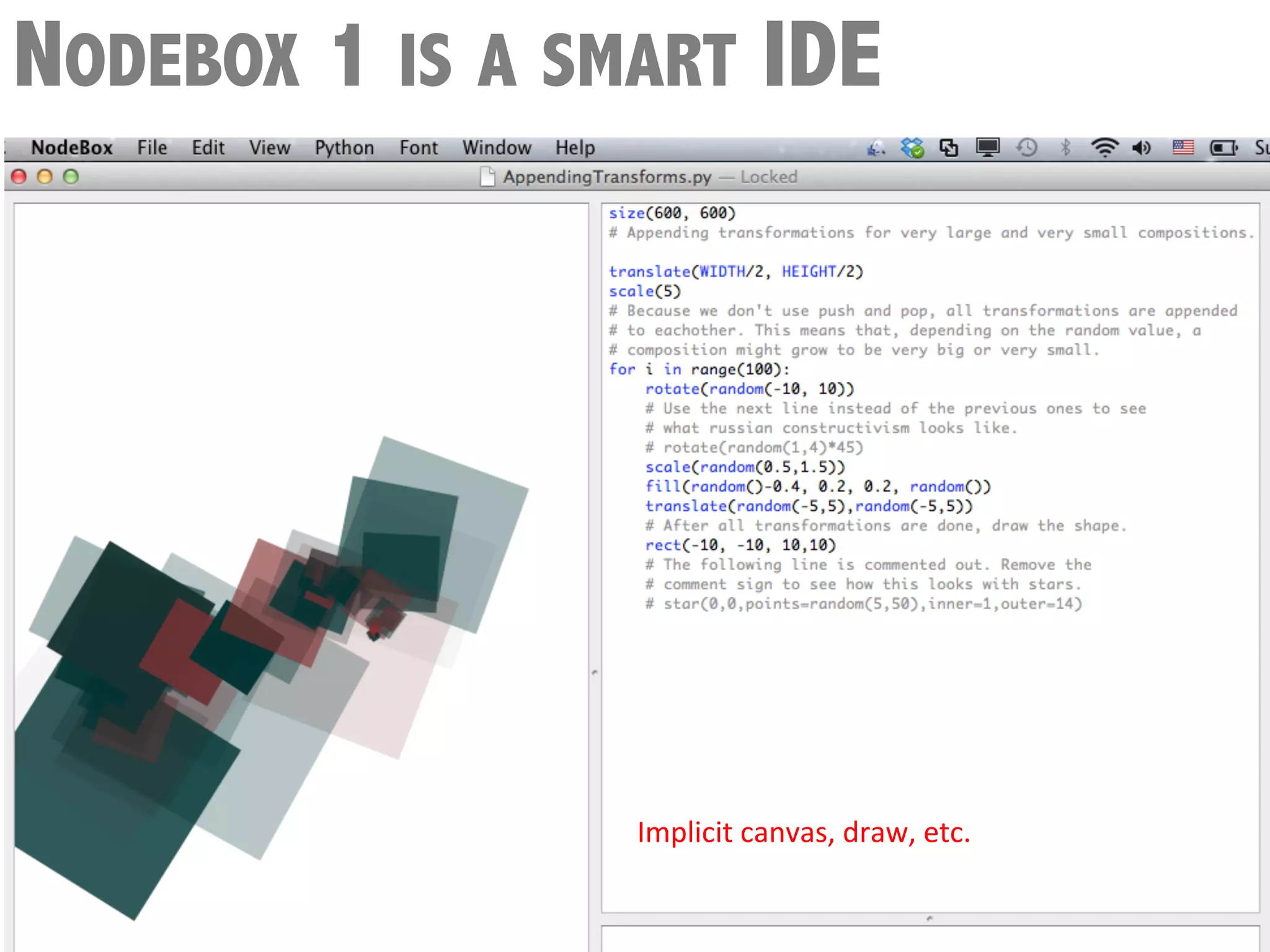Viewport: 1270px width, 952px height.
Task: Open the Wi-Fi status menu
Action: [x=1104, y=148]
